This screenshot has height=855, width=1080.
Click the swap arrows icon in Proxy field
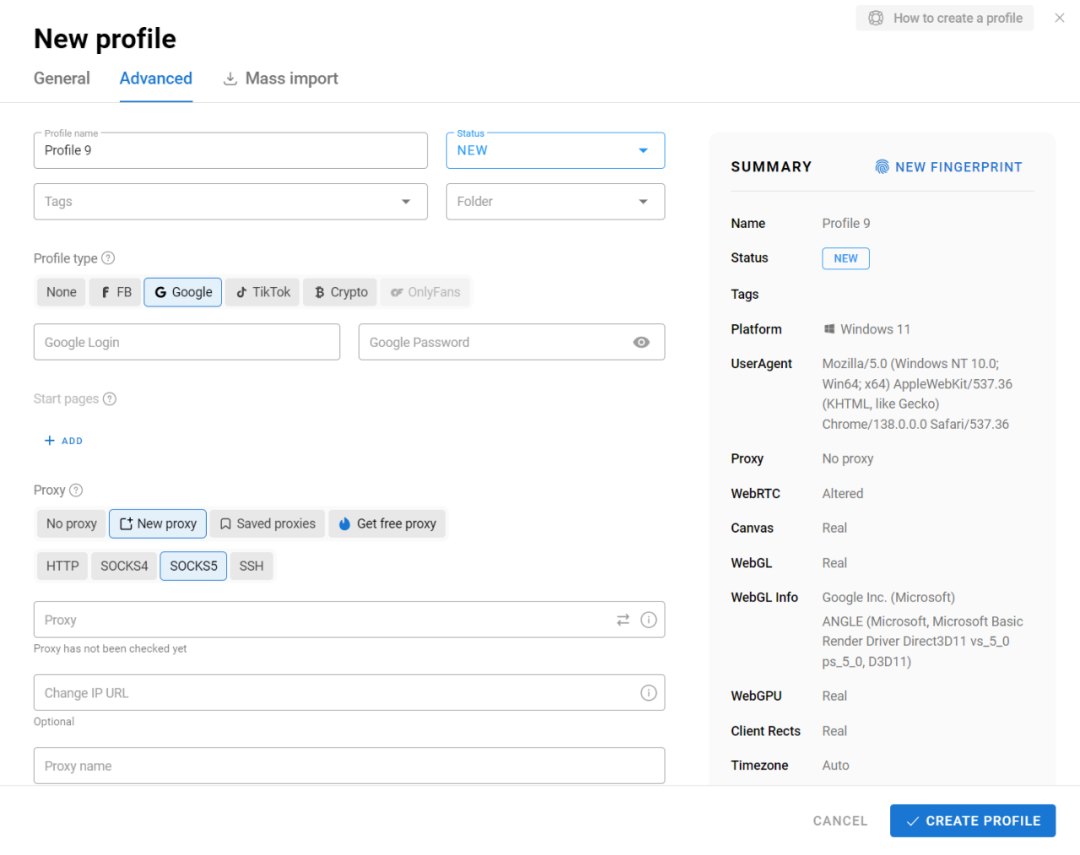click(x=623, y=620)
